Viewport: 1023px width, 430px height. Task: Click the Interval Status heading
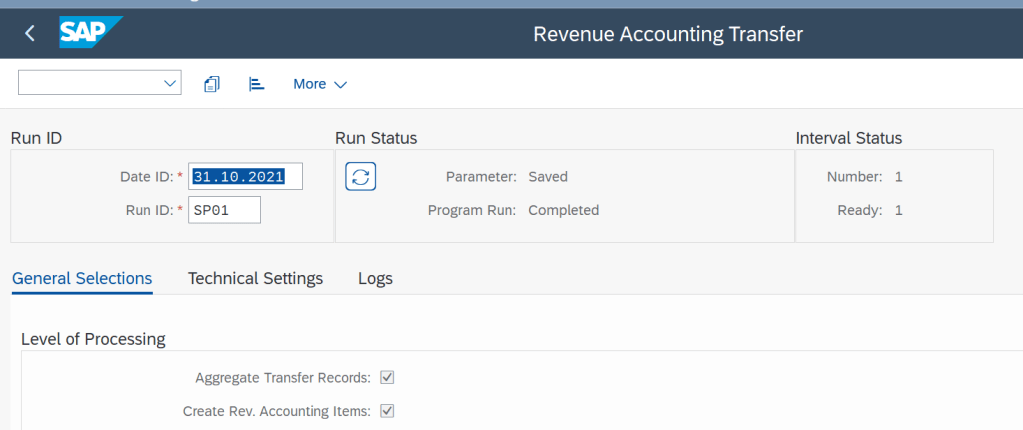[x=848, y=138]
